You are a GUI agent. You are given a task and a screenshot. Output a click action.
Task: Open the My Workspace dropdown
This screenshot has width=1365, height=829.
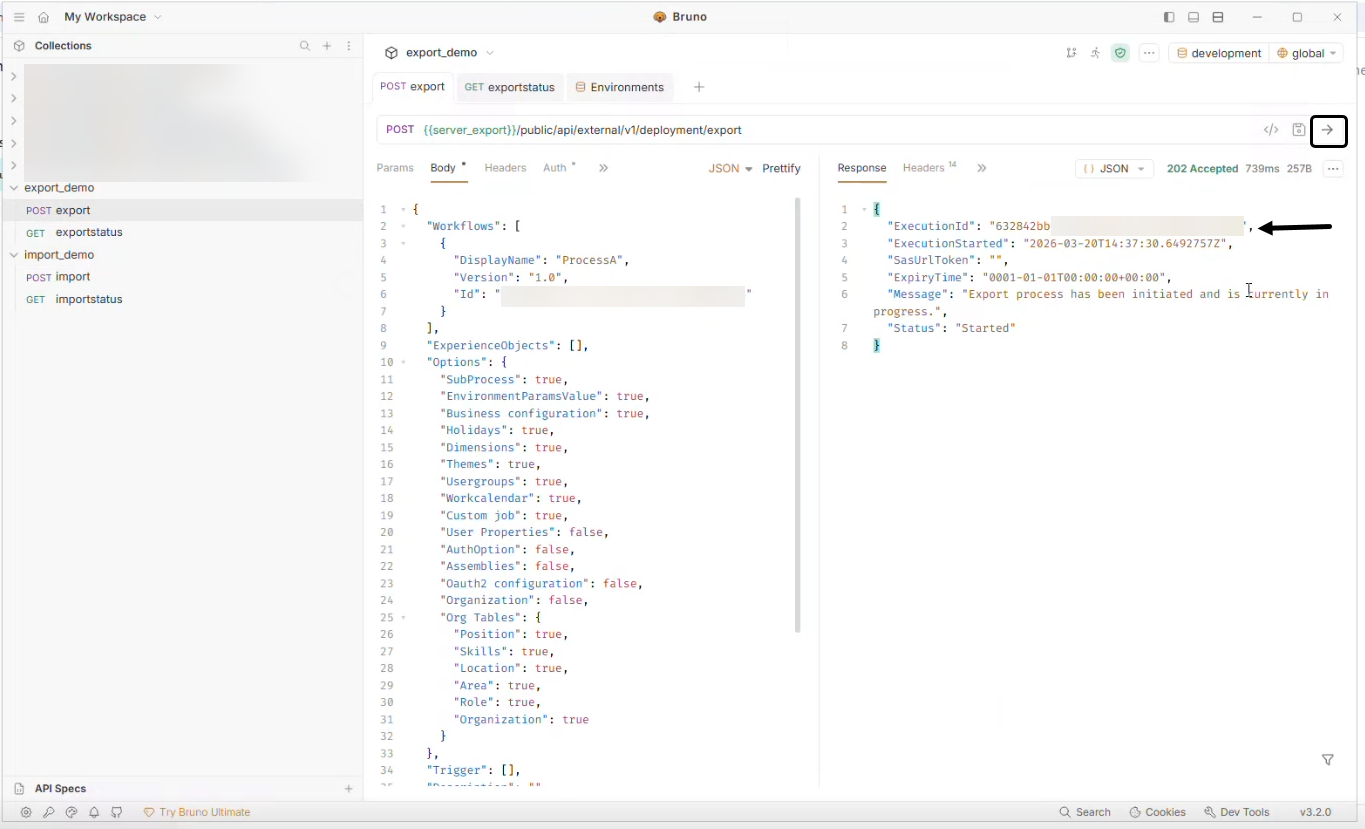pyautogui.click(x=112, y=17)
